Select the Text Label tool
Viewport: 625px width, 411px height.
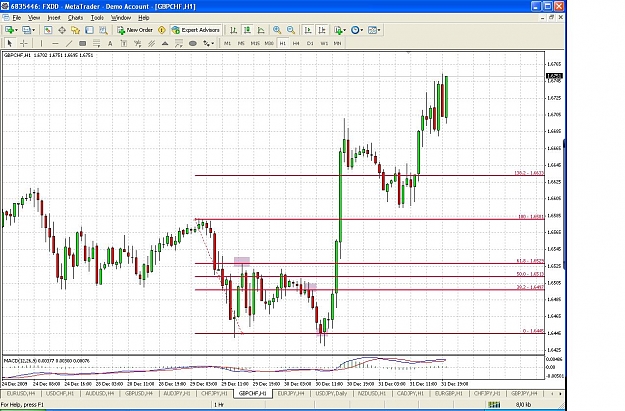coord(124,43)
